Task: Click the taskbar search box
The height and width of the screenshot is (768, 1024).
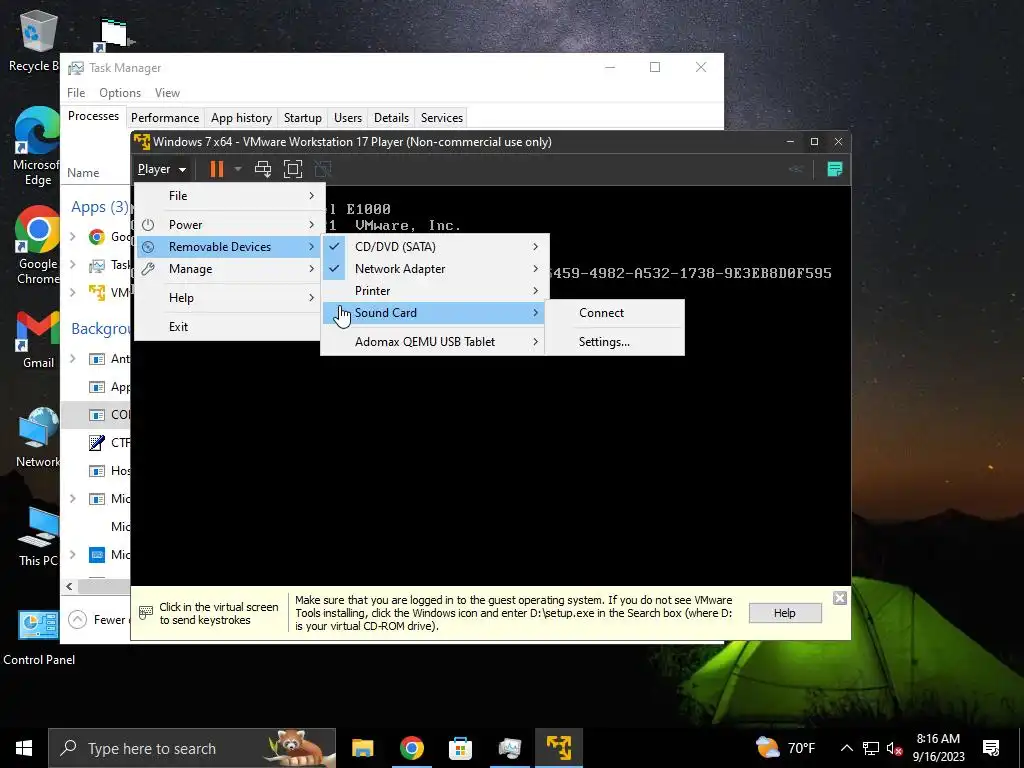Action: [x=192, y=748]
